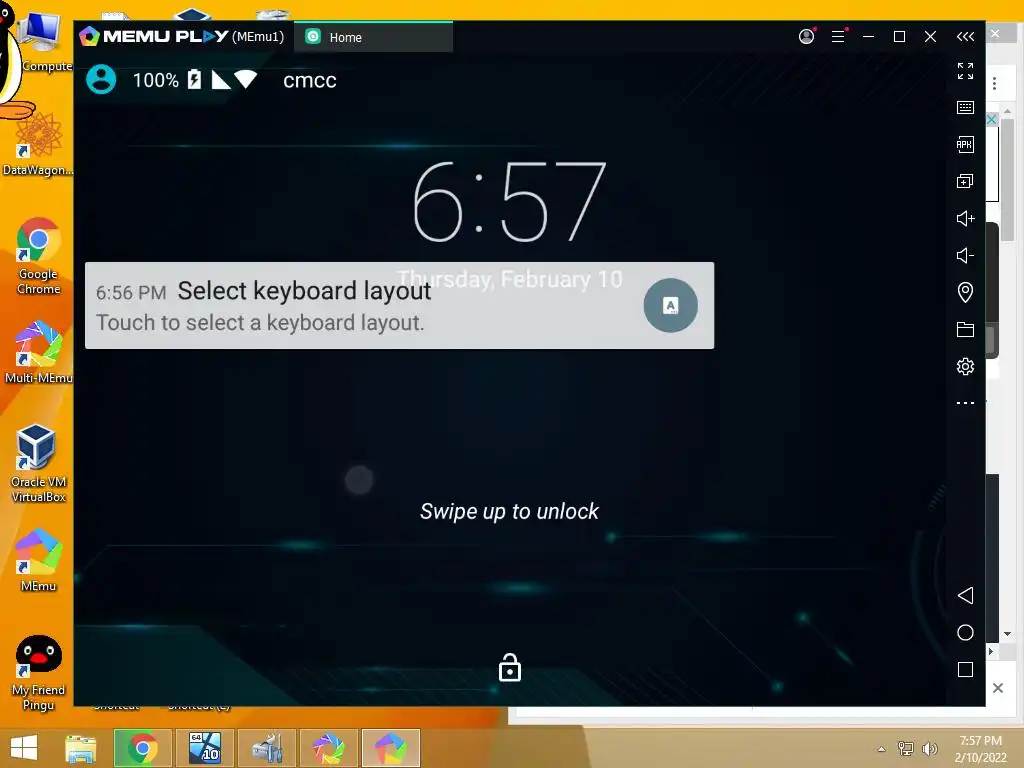Click the system tray volume speaker icon

[929, 749]
